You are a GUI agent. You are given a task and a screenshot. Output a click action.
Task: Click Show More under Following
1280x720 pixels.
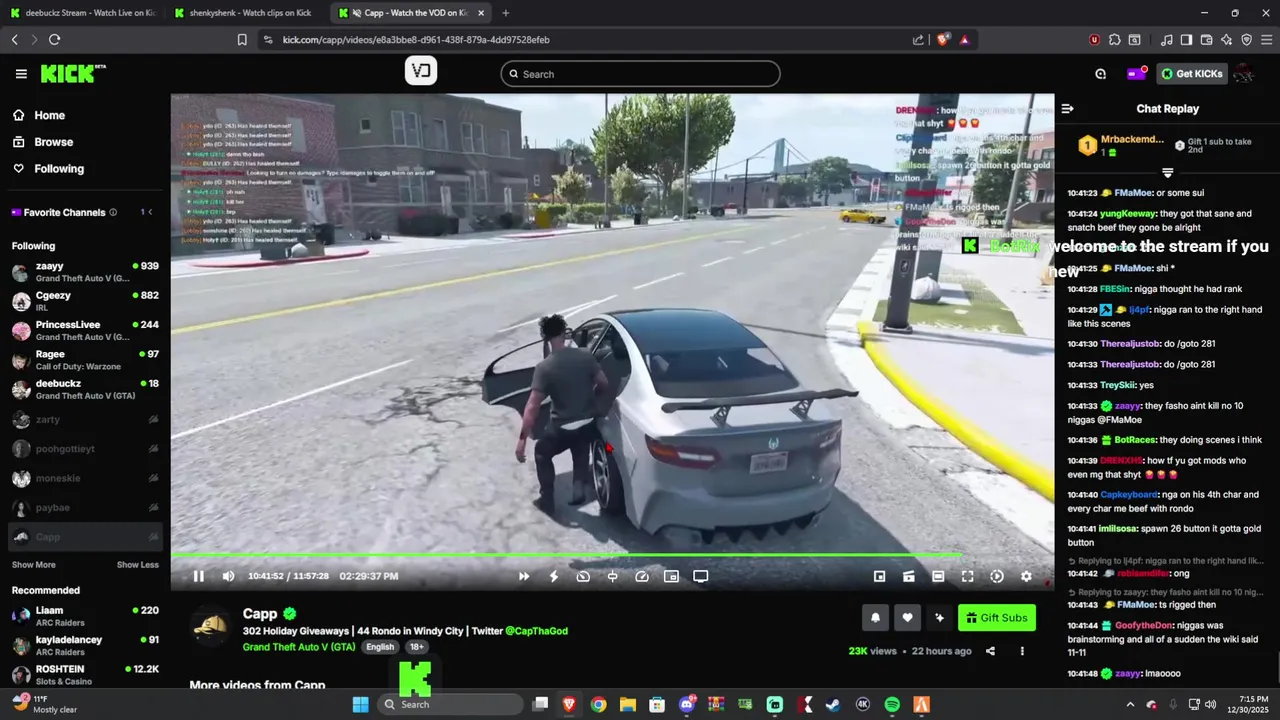point(34,565)
